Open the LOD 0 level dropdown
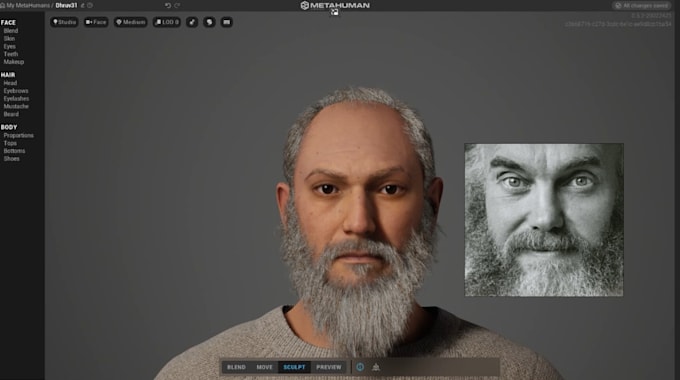Viewport: 680px width, 380px height. click(167, 22)
